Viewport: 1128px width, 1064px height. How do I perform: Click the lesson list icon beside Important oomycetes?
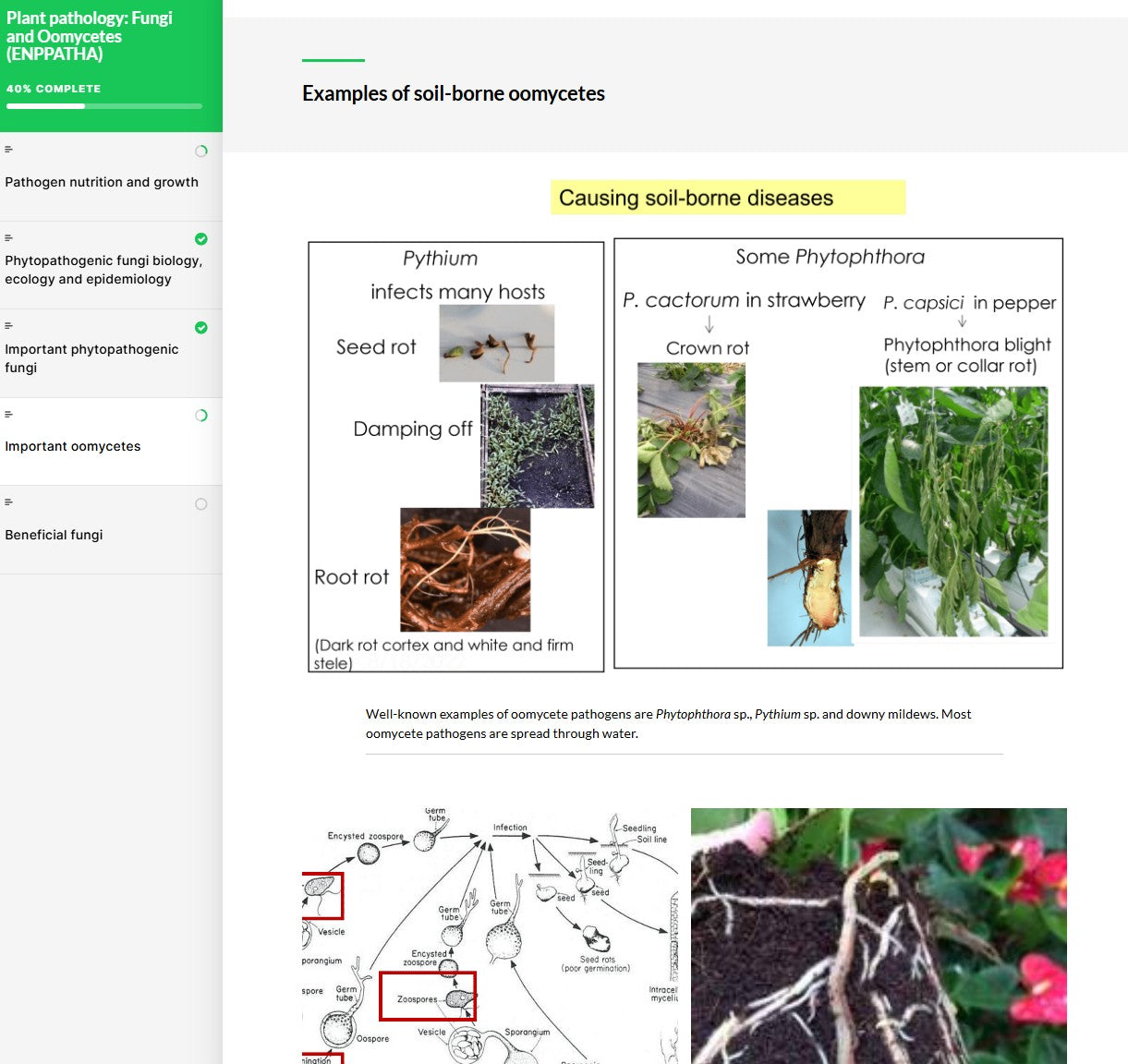tap(9, 414)
